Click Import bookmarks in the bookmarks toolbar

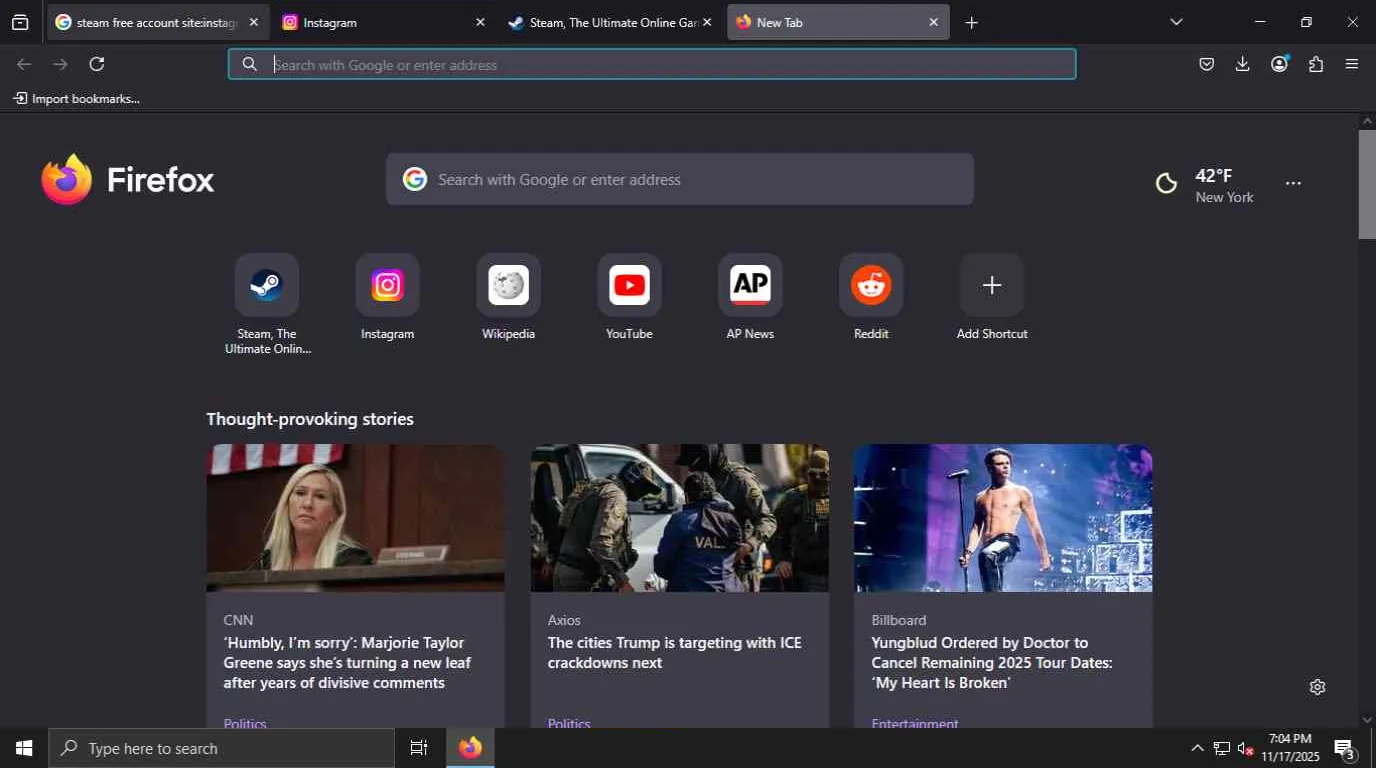(x=77, y=99)
